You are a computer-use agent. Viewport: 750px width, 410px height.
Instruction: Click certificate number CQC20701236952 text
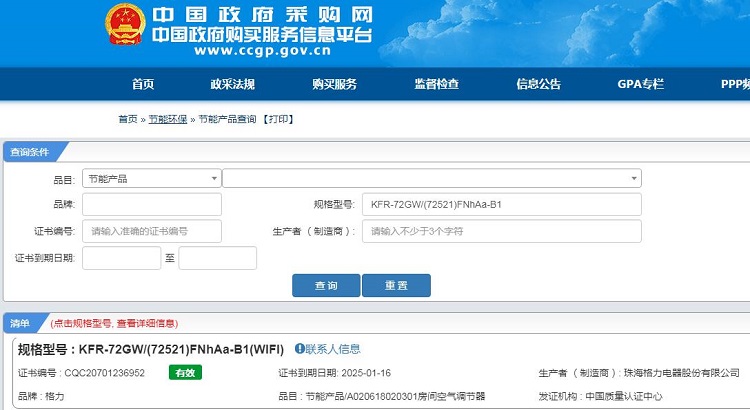[x=104, y=373]
